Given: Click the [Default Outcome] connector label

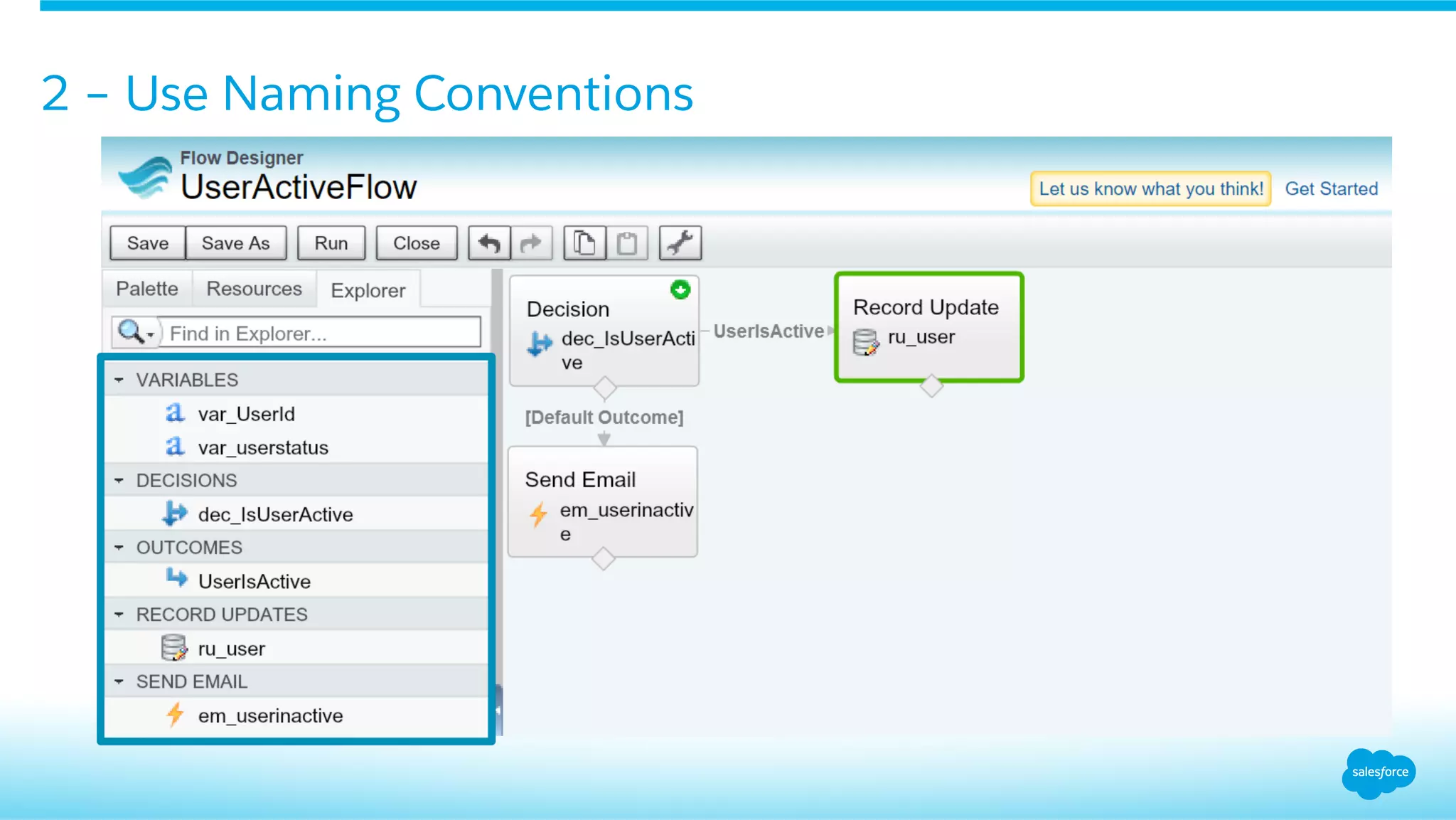Looking at the screenshot, I should pos(604,417).
